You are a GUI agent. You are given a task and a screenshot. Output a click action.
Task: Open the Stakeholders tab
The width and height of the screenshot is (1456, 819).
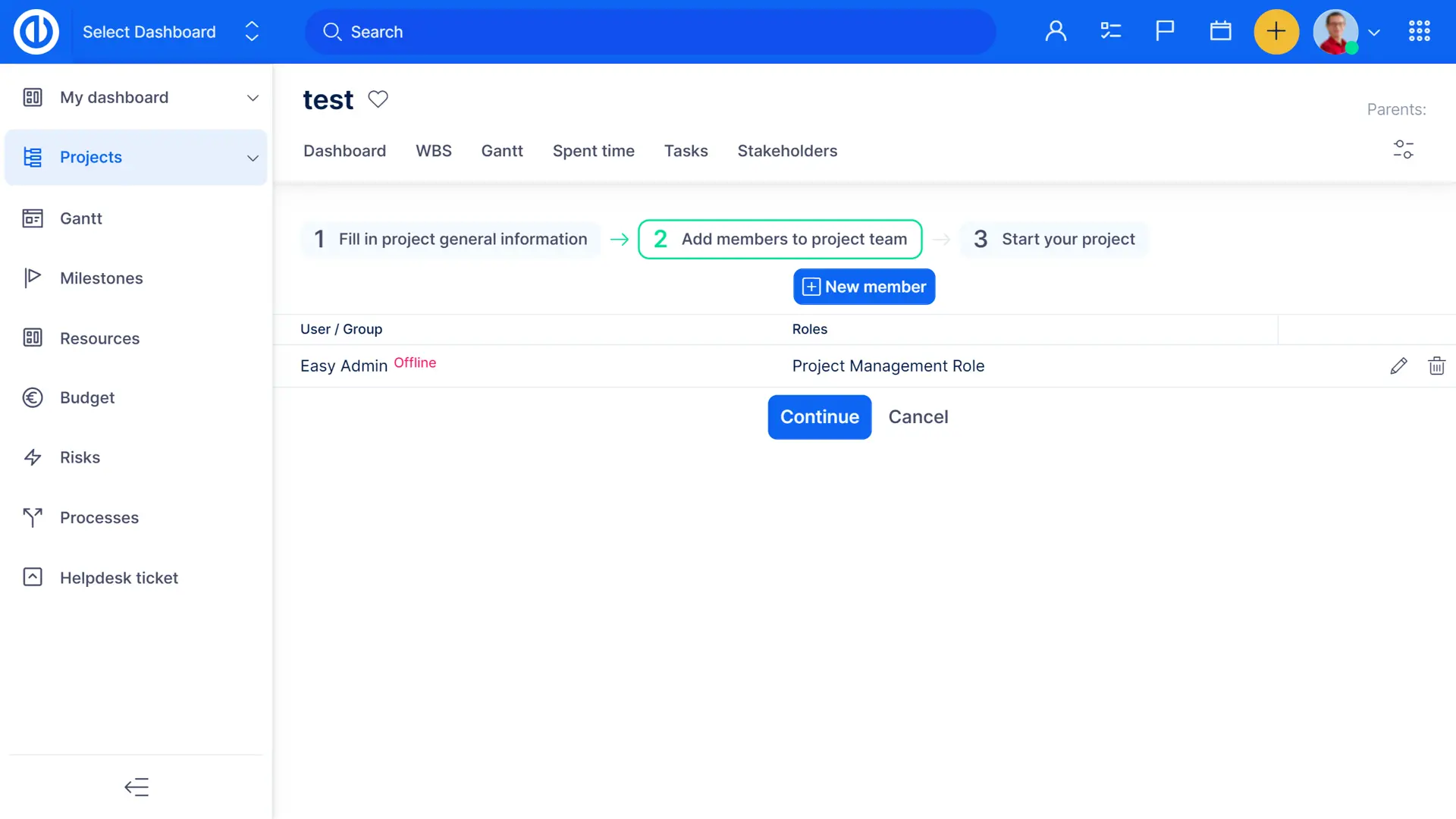[x=787, y=151]
